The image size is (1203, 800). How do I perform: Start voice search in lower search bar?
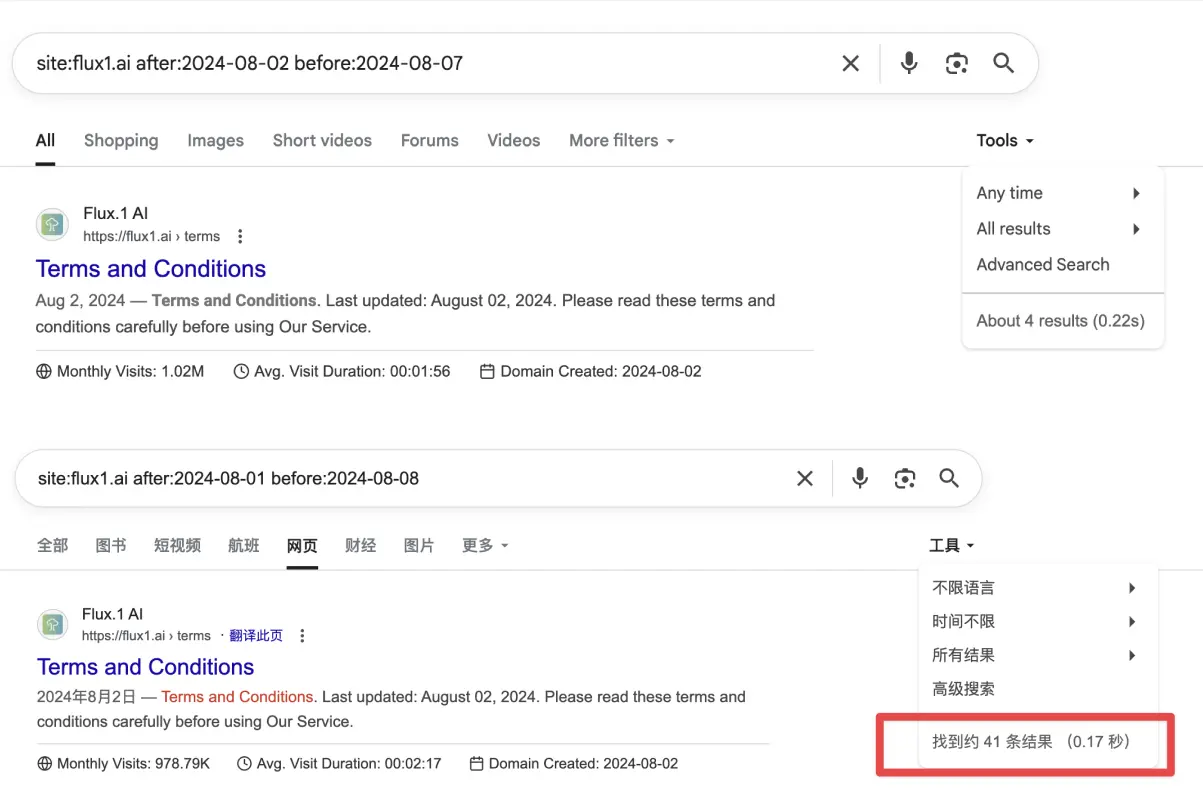860,478
